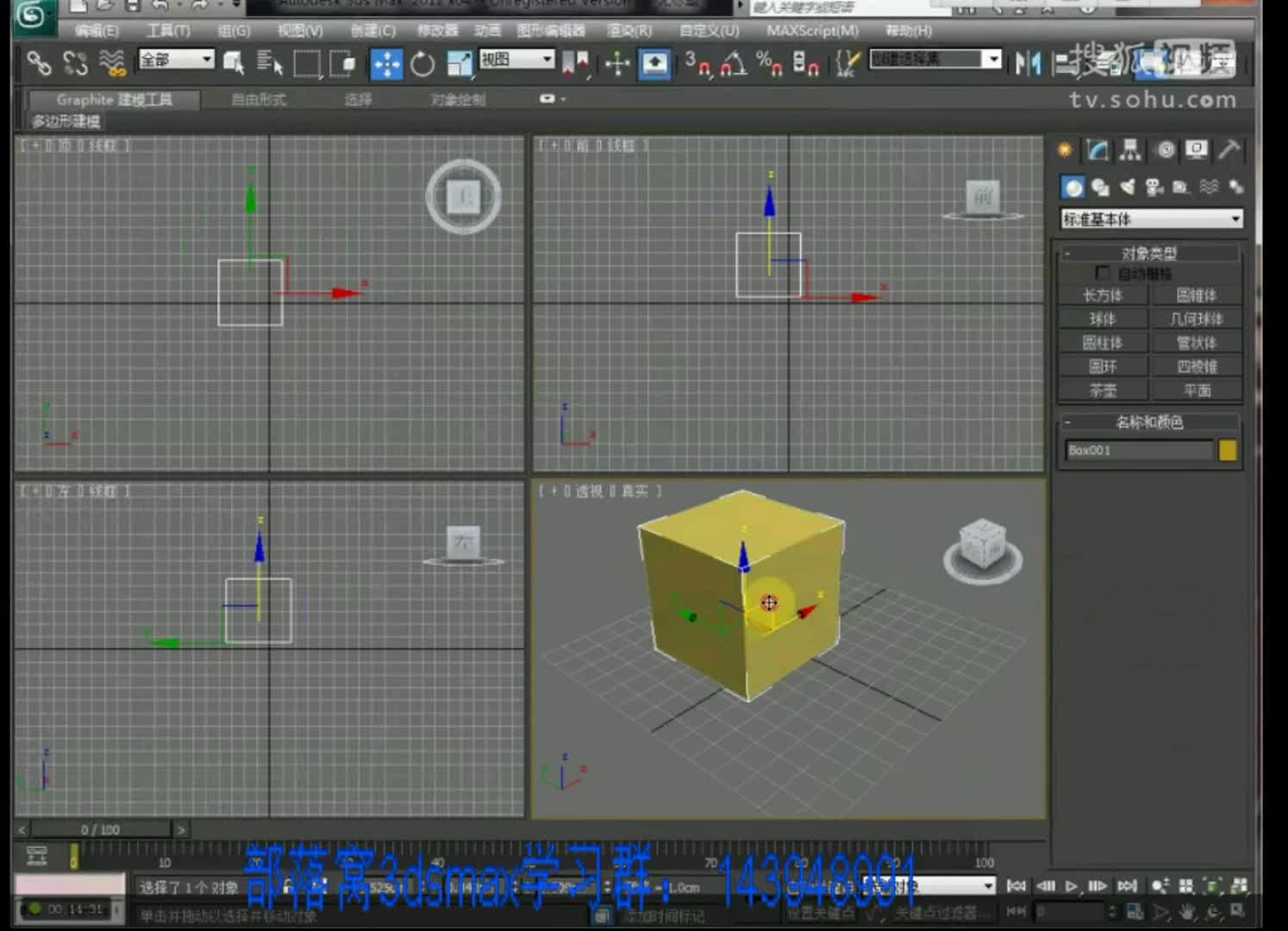Click the Box001 name input field
1288x931 pixels.
click(1138, 450)
